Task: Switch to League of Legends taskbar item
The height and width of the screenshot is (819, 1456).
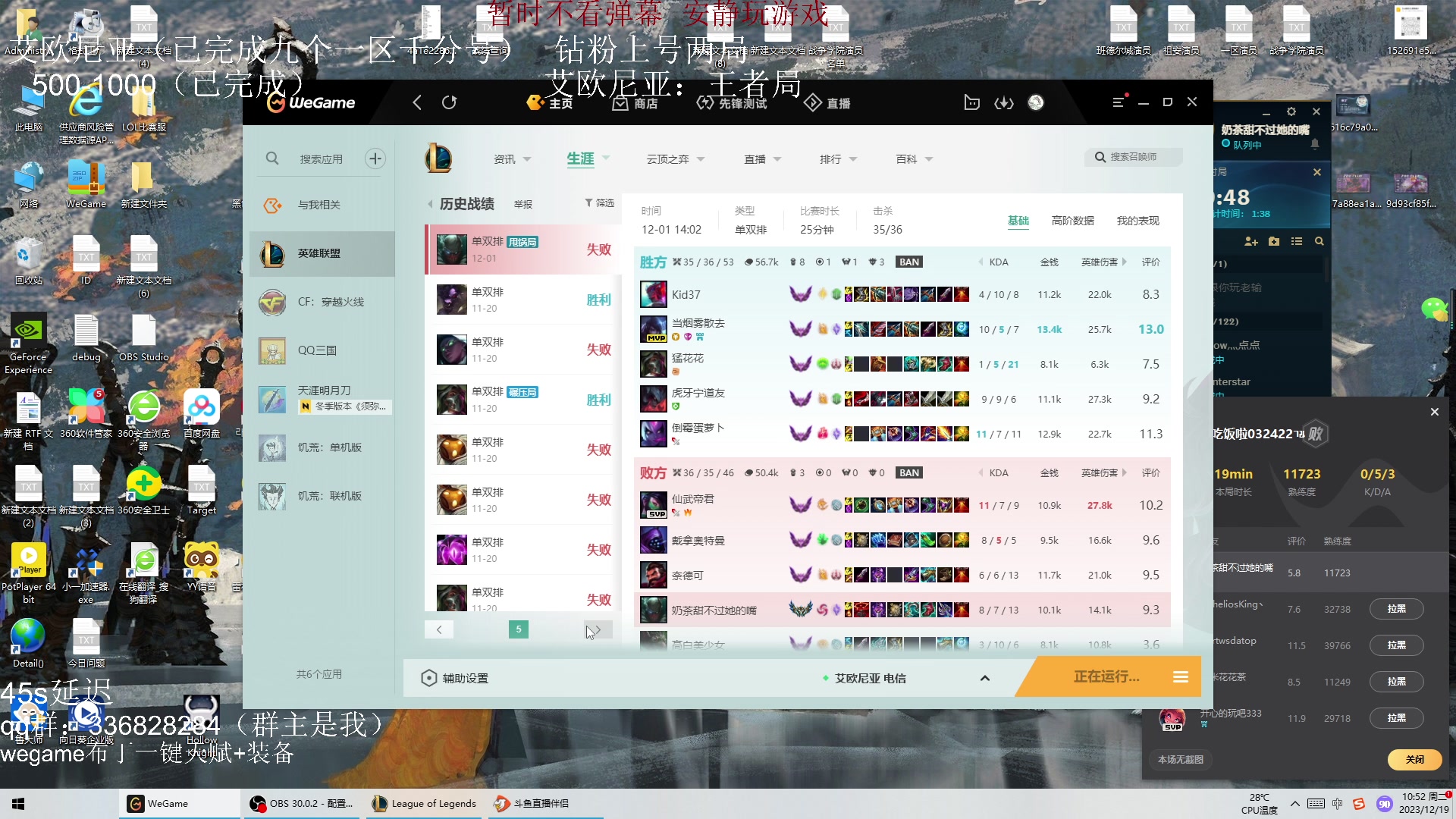Action: click(425, 804)
